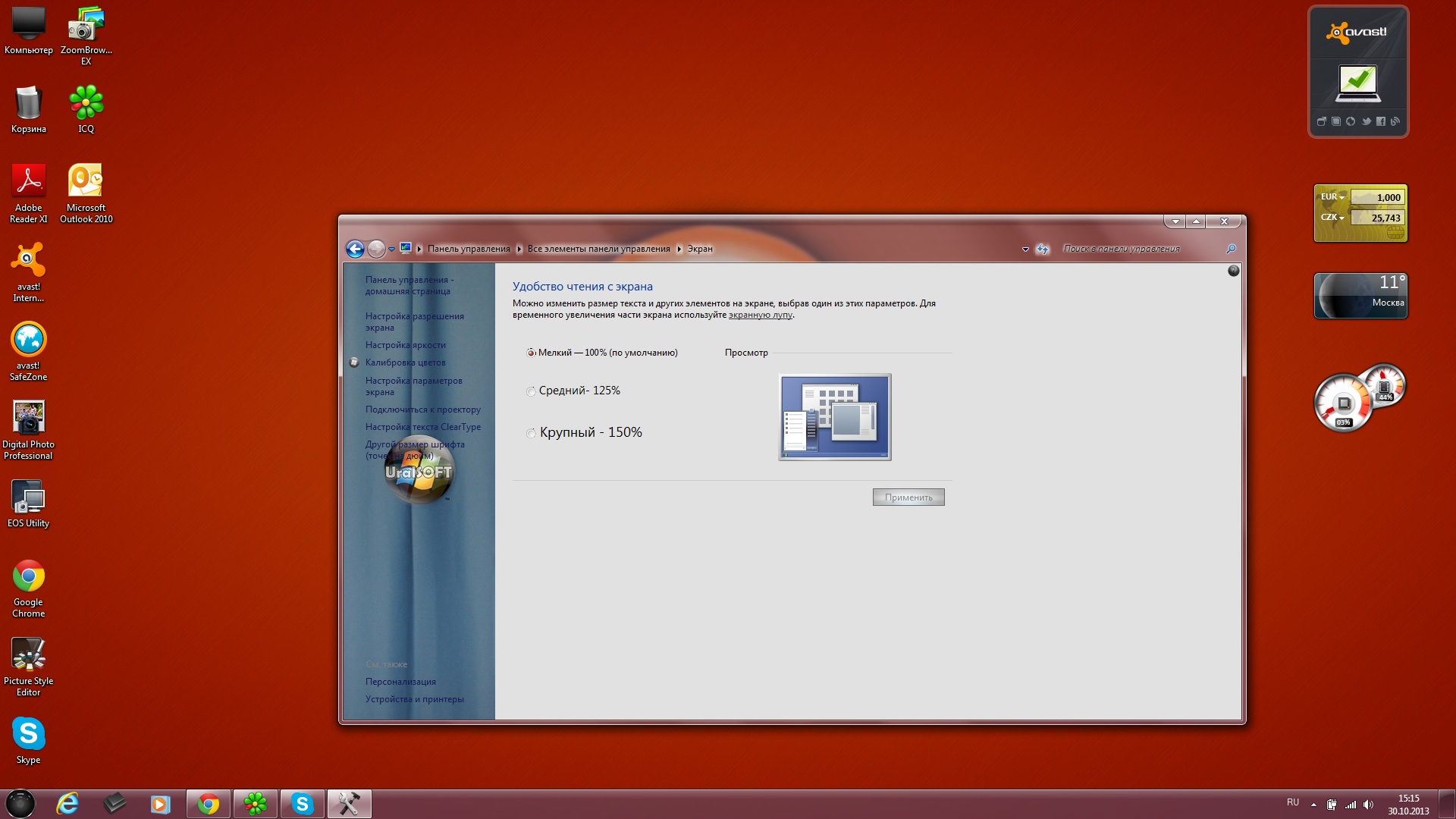Select the Мелкий 100% radio button
1456x819 pixels.
click(x=531, y=353)
